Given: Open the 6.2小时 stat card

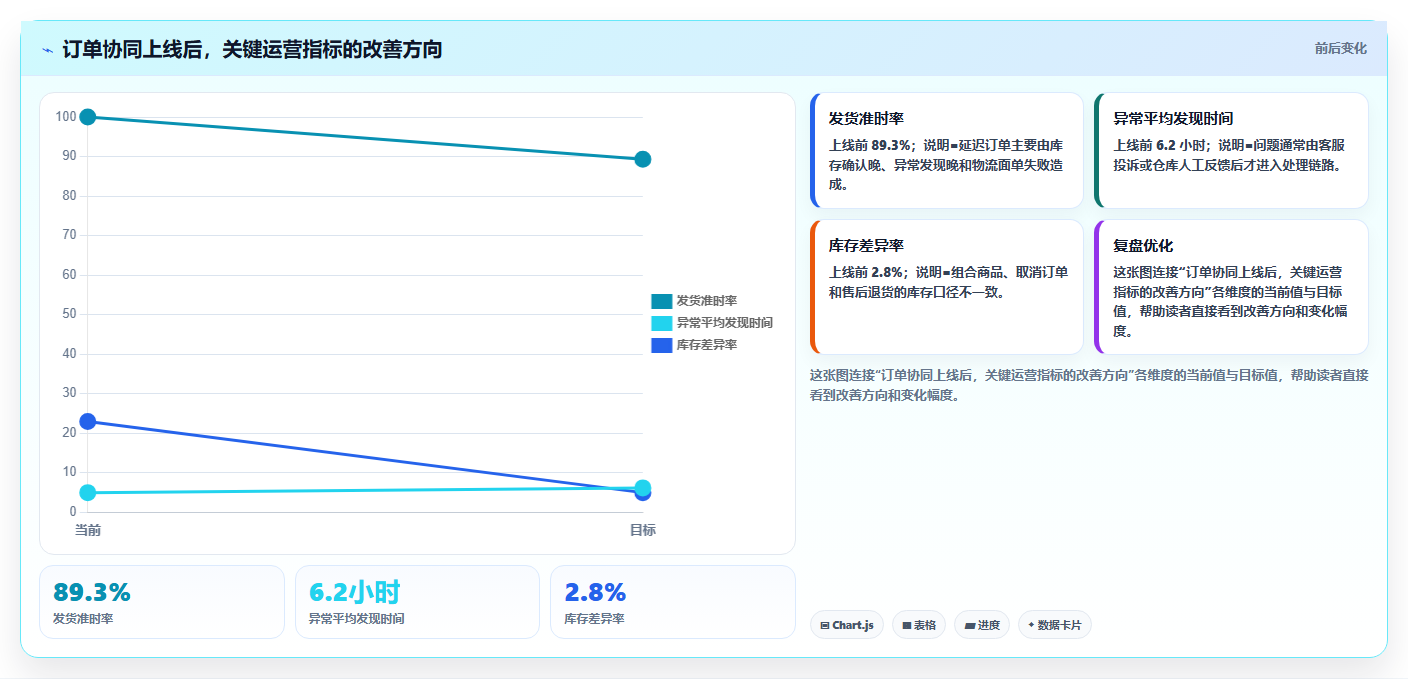Looking at the screenshot, I should (x=418, y=602).
